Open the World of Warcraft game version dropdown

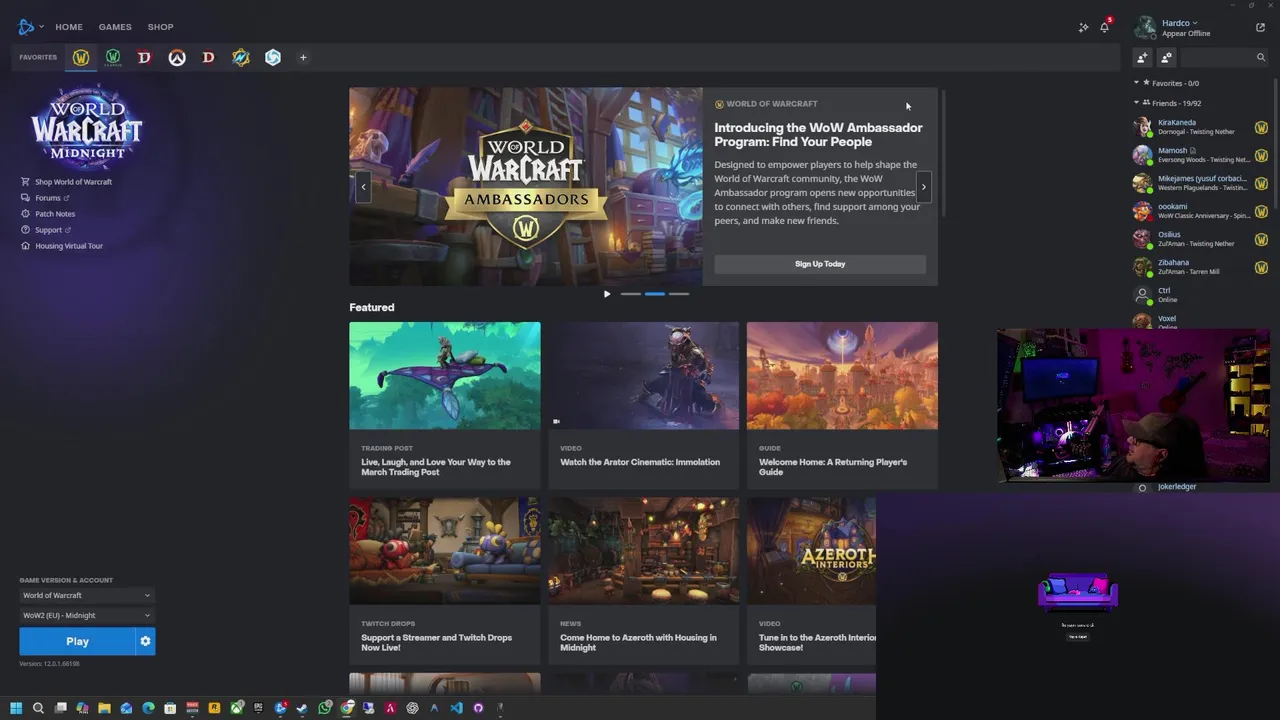point(87,596)
